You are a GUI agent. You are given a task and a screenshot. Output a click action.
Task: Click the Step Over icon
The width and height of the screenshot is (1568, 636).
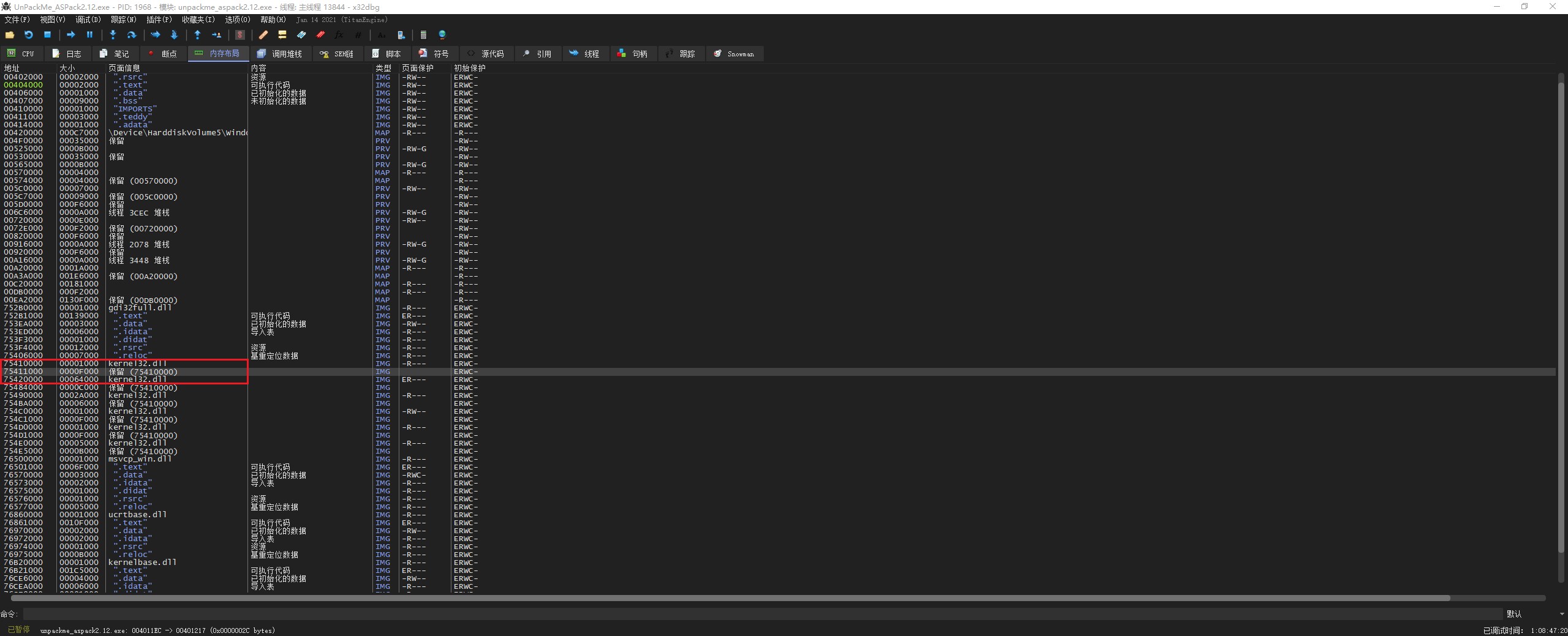click(131, 35)
